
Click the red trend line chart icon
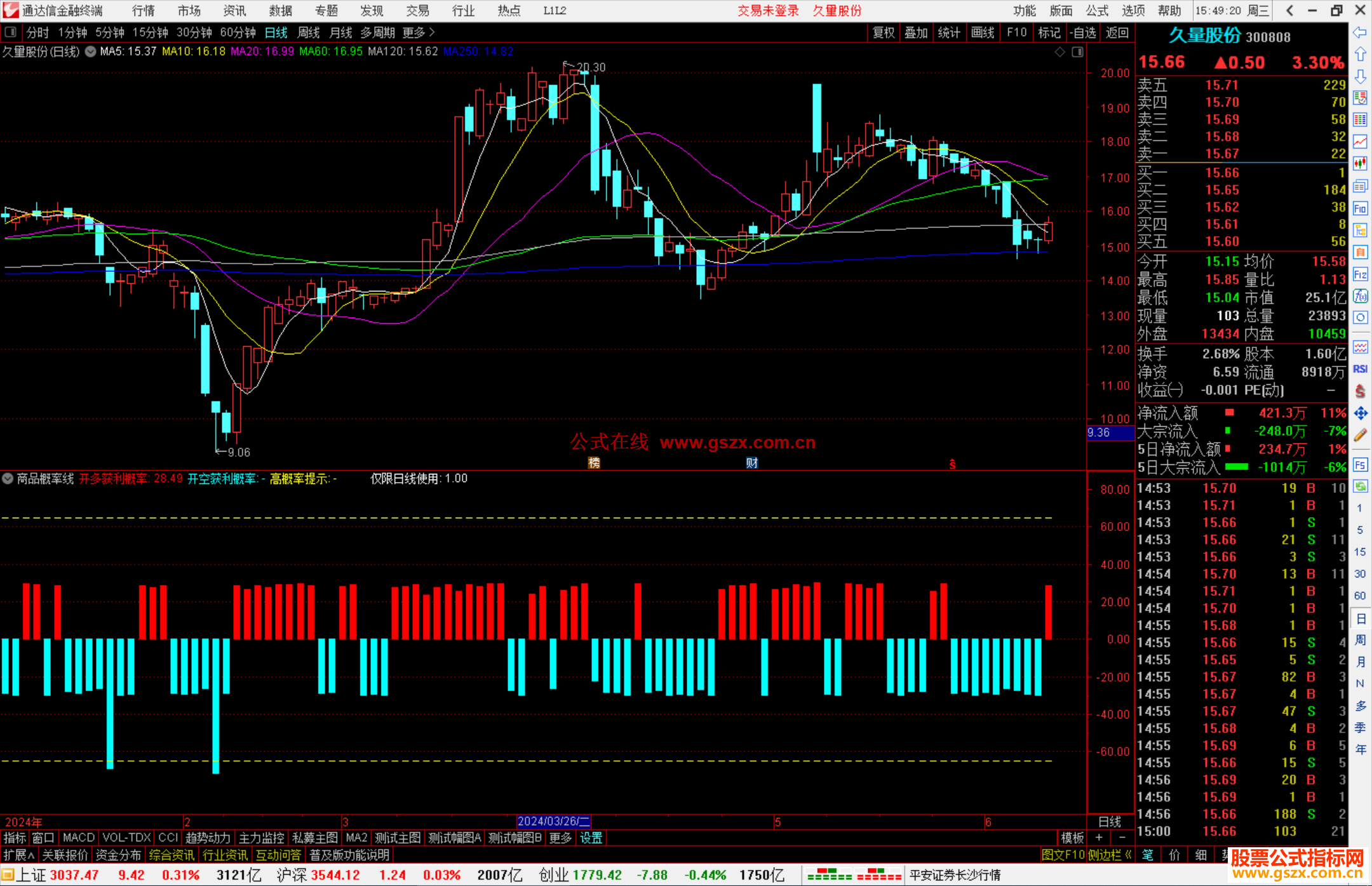click(x=1360, y=141)
